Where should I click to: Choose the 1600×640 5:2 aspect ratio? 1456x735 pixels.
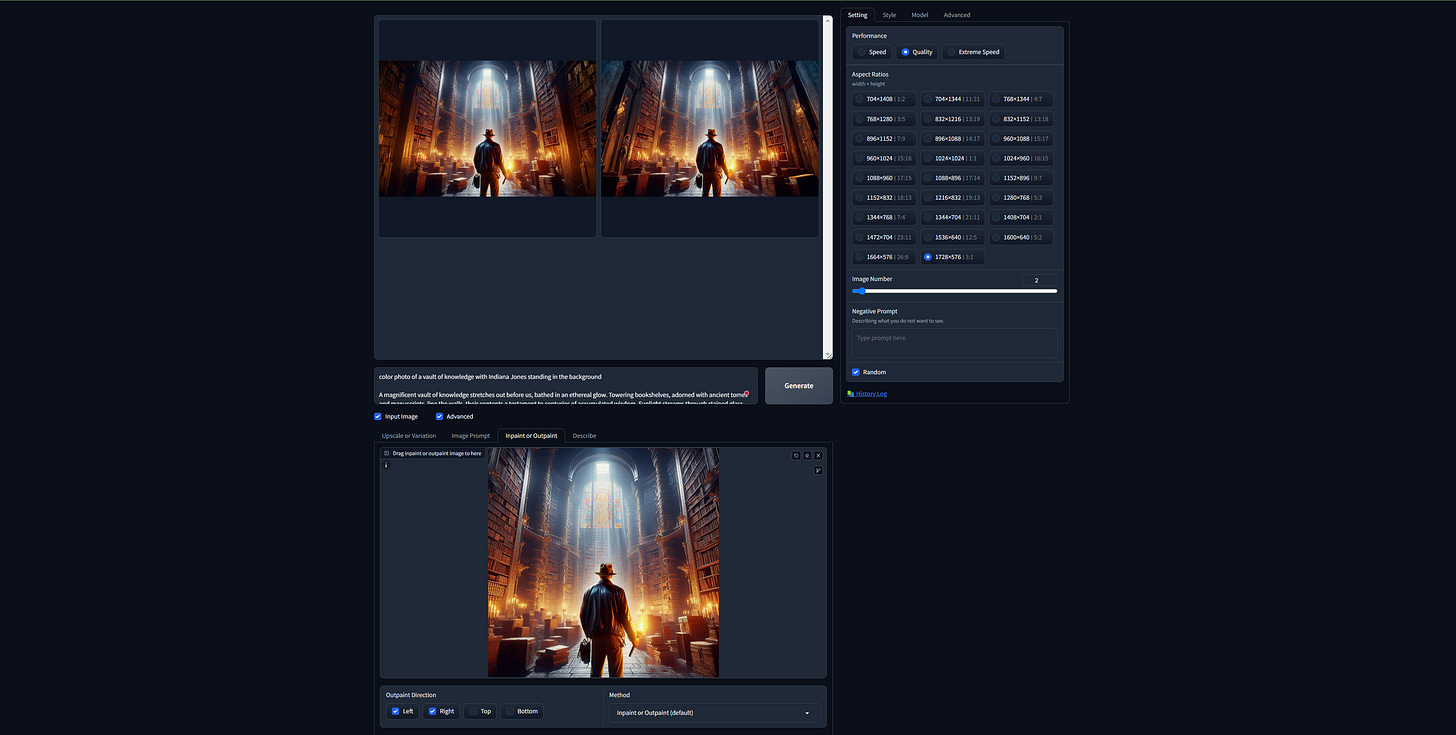1021,237
